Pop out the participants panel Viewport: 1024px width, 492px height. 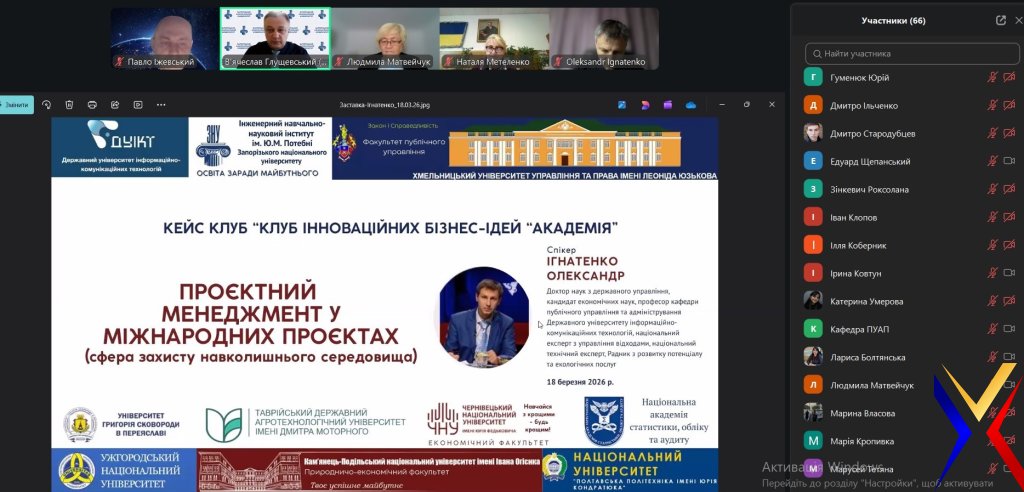(1000, 20)
